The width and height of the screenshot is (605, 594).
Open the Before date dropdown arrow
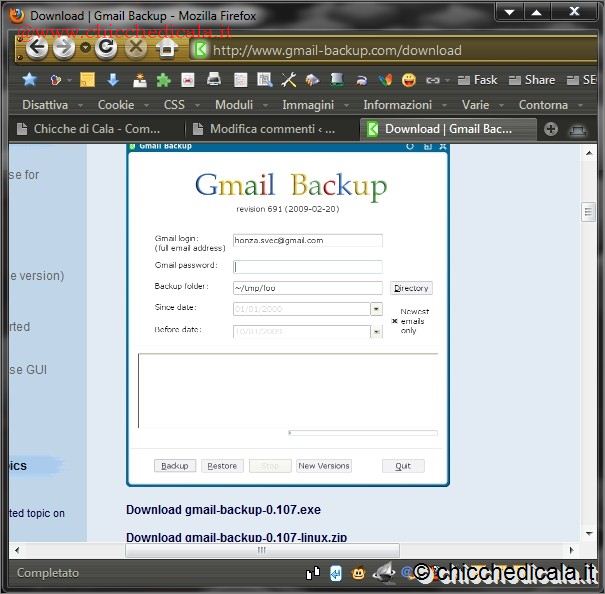click(x=376, y=331)
